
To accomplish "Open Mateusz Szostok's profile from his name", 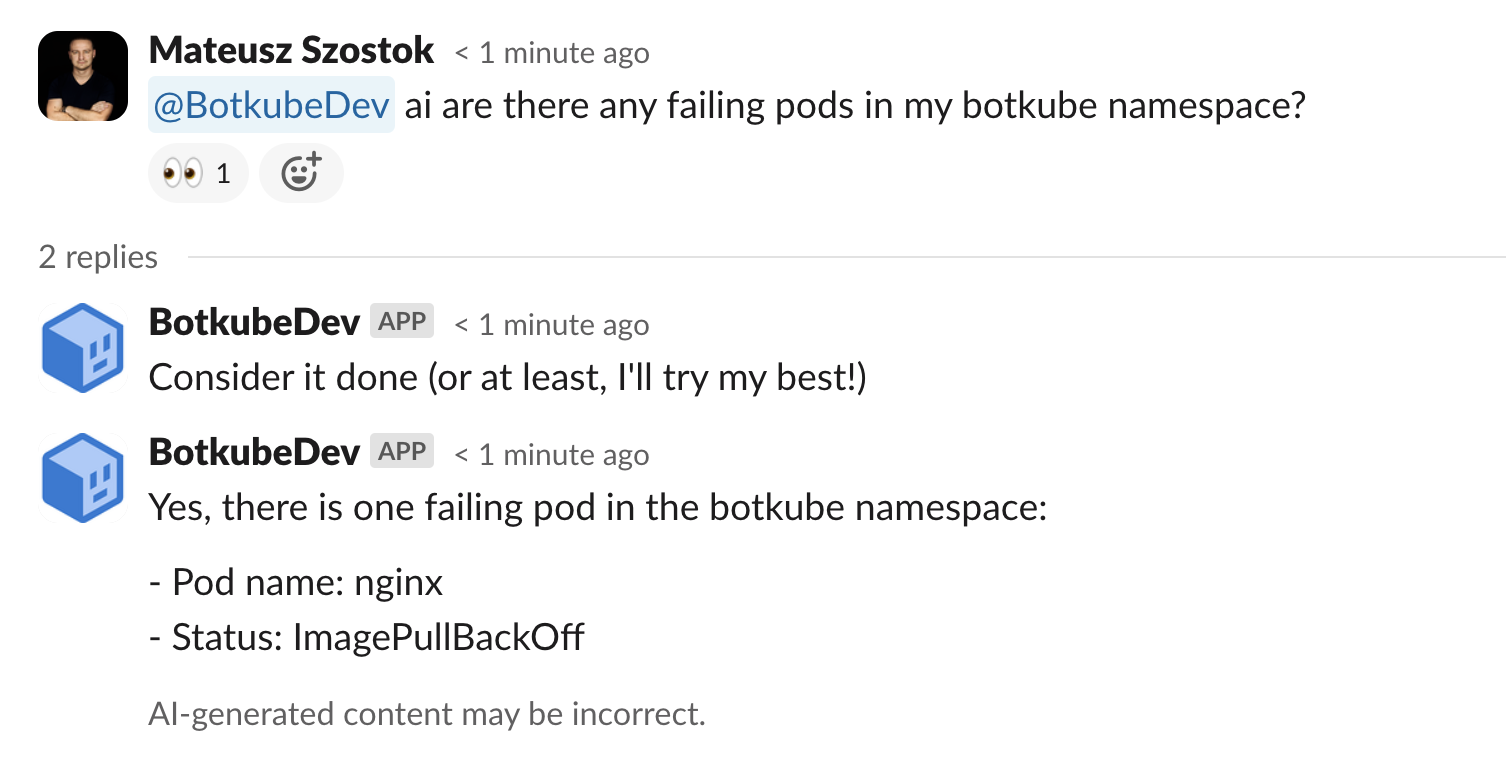I will point(290,49).
